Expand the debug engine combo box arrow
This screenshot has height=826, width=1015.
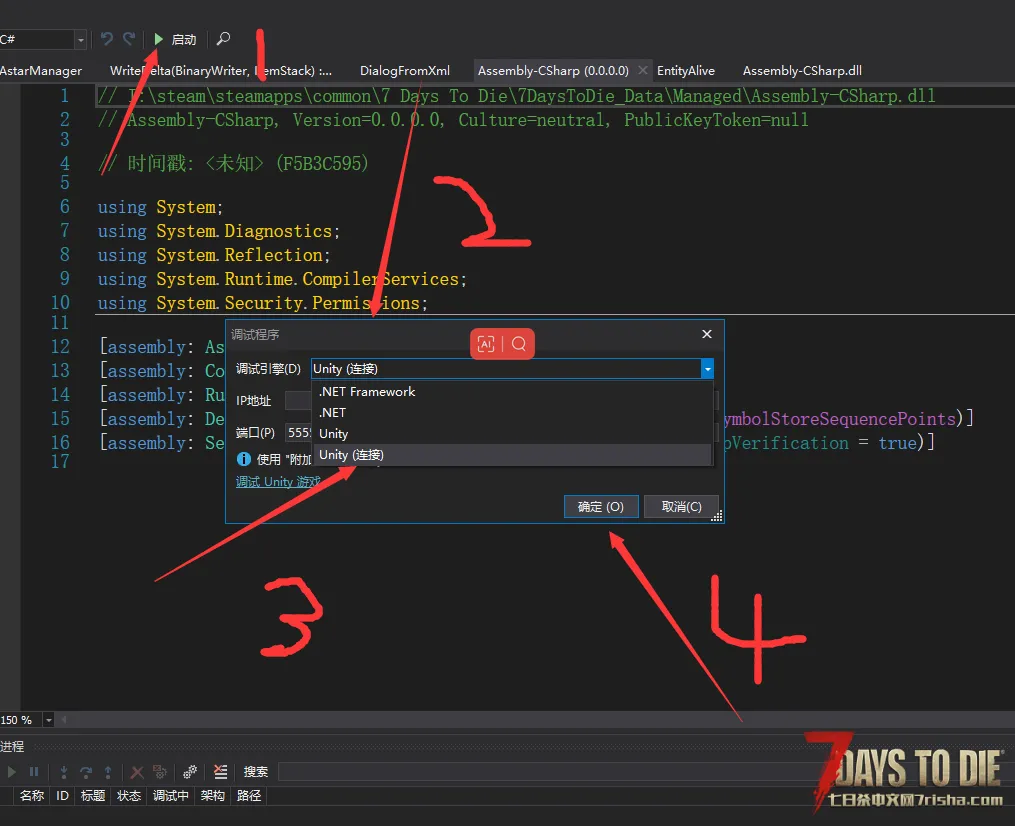pos(708,369)
